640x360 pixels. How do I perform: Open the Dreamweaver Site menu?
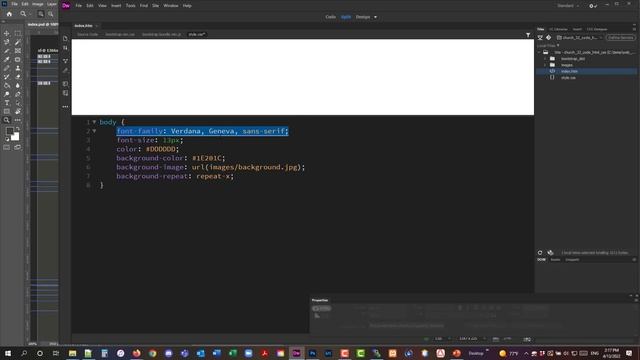(156, 6)
